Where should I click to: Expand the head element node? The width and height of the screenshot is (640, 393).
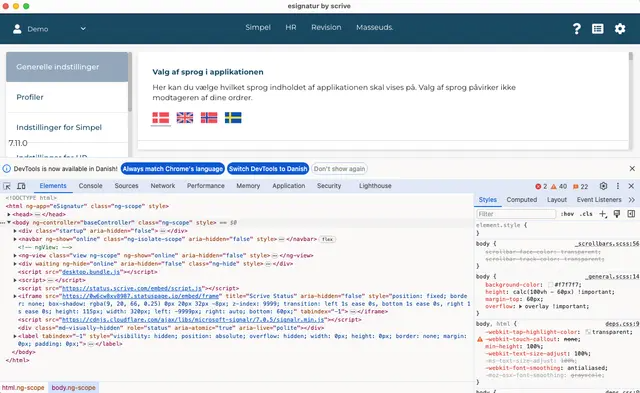pos(9,214)
